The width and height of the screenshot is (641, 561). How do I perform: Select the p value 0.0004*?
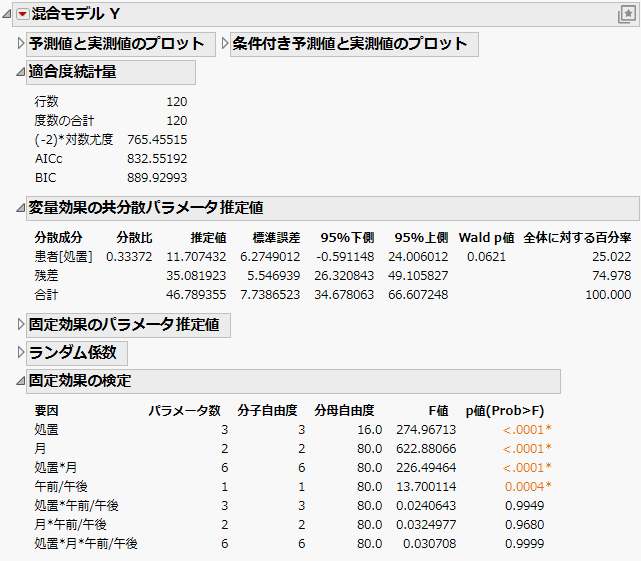[528, 487]
